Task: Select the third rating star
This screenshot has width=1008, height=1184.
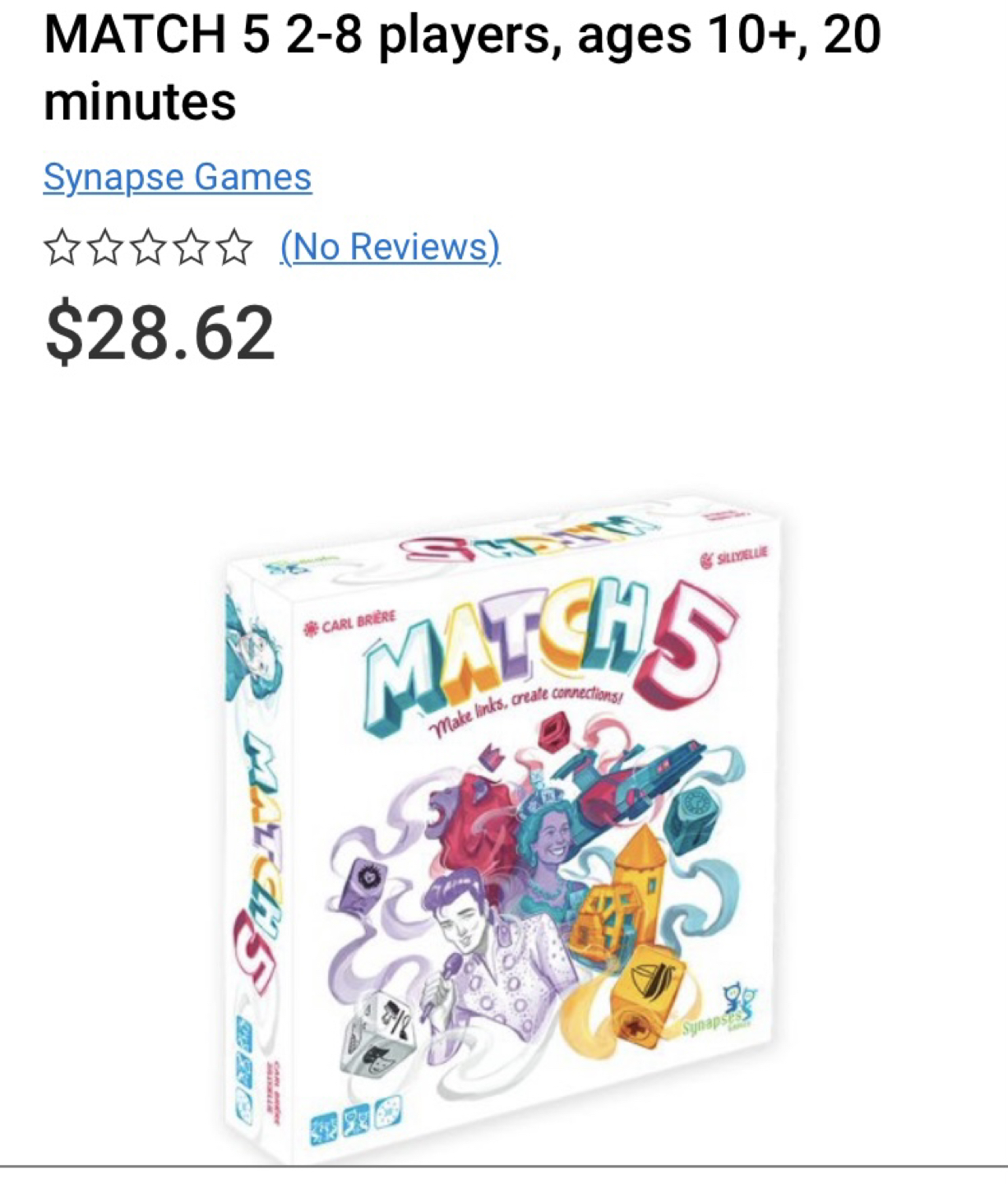Action: pyautogui.click(x=149, y=247)
